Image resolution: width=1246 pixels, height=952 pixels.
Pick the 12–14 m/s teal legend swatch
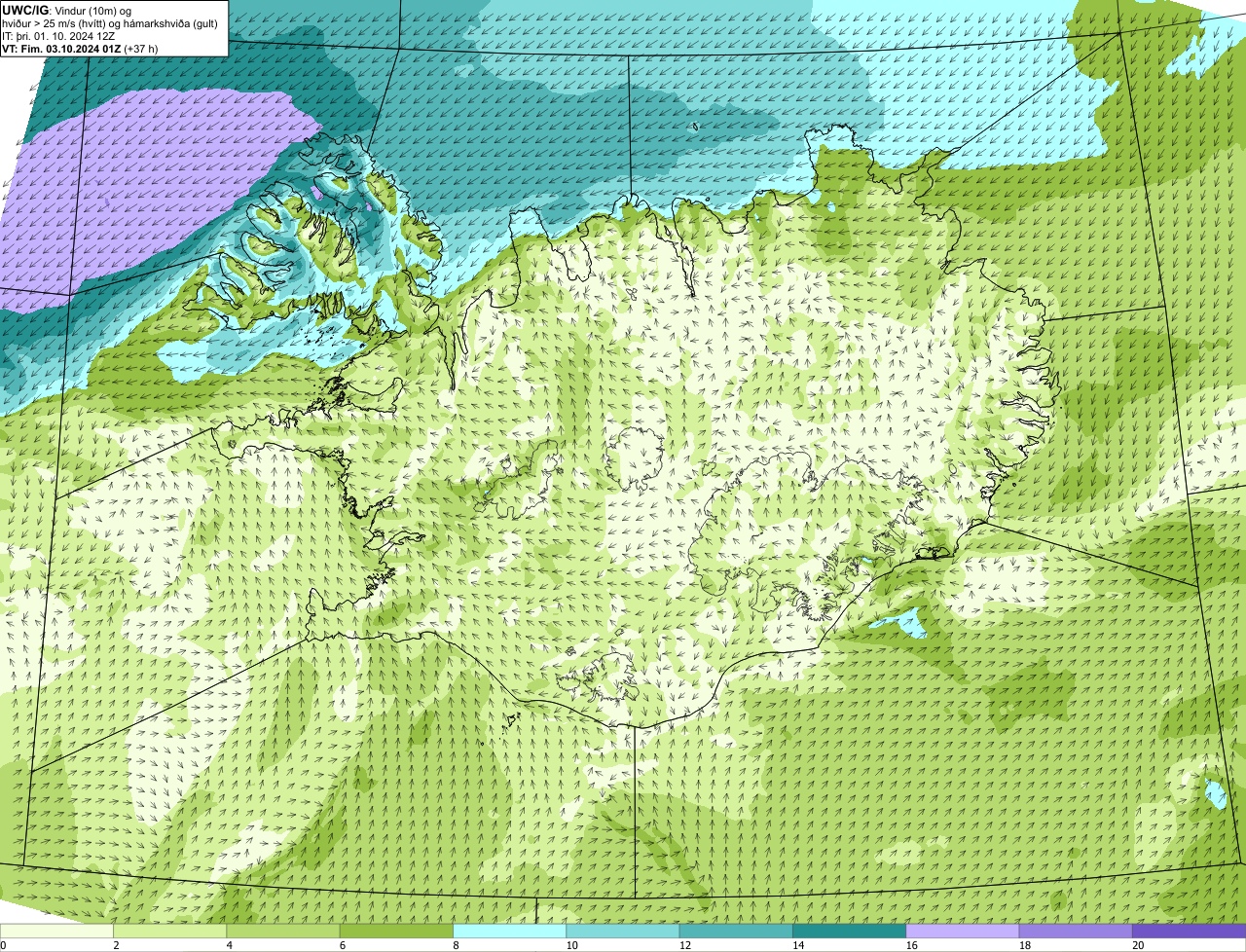[x=736, y=931]
